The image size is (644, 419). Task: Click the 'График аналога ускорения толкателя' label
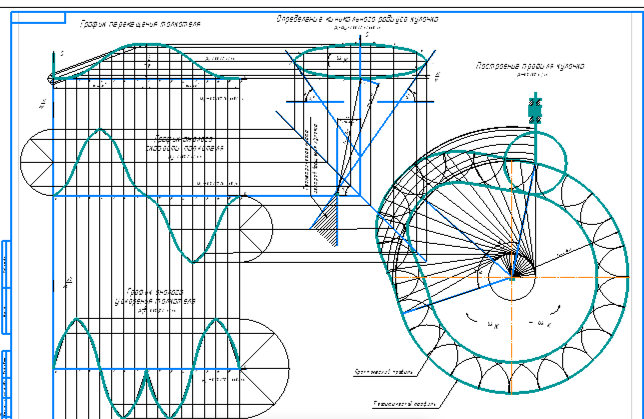coord(155,297)
